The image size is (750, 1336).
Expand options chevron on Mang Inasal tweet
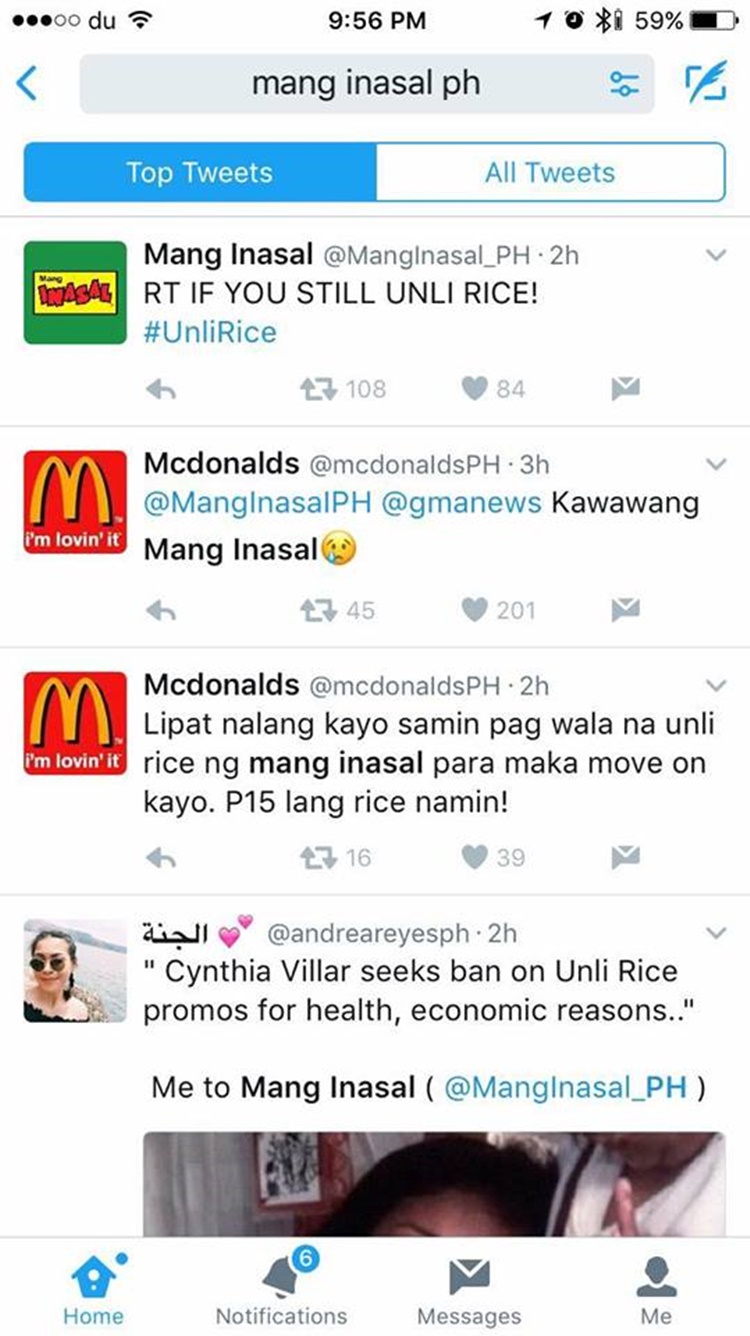[x=716, y=256]
